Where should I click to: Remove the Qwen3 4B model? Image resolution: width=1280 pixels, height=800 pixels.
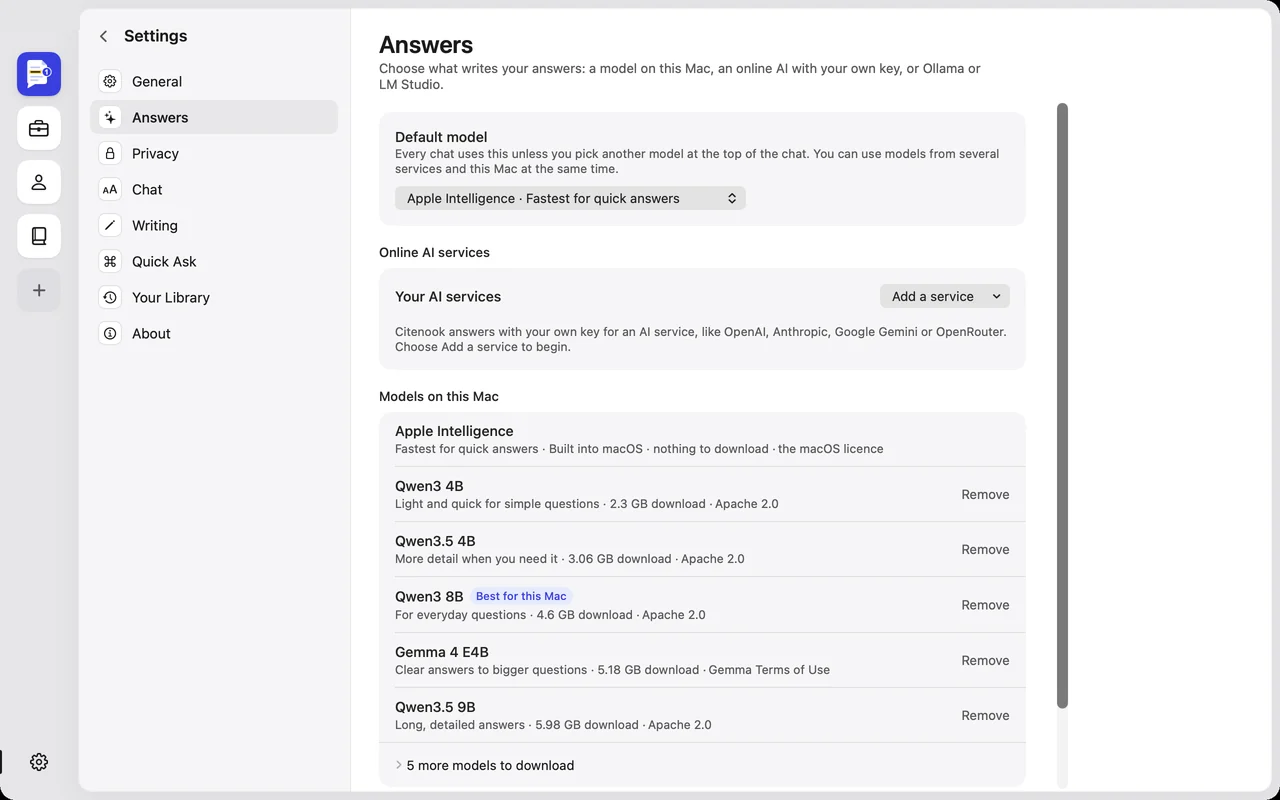point(985,494)
